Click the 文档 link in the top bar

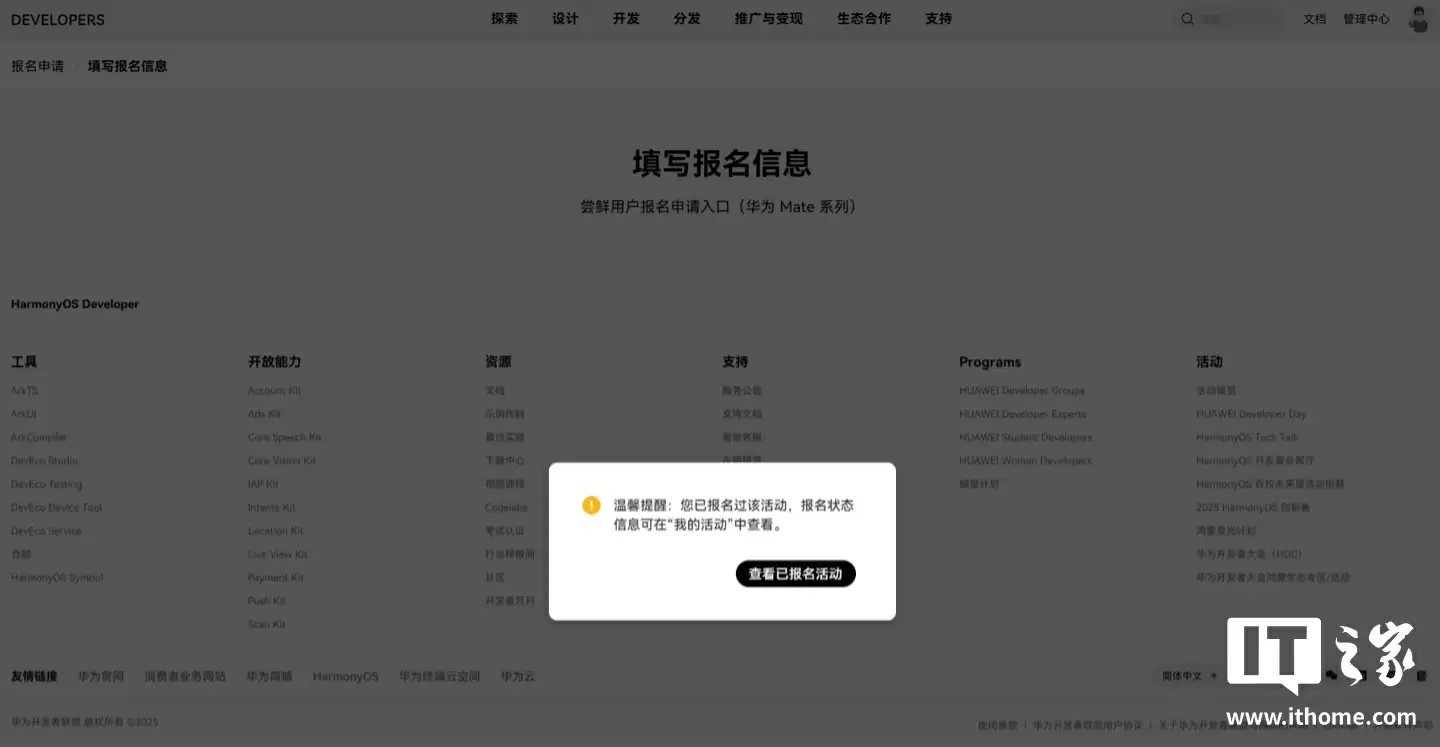(x=1314, y=18)
